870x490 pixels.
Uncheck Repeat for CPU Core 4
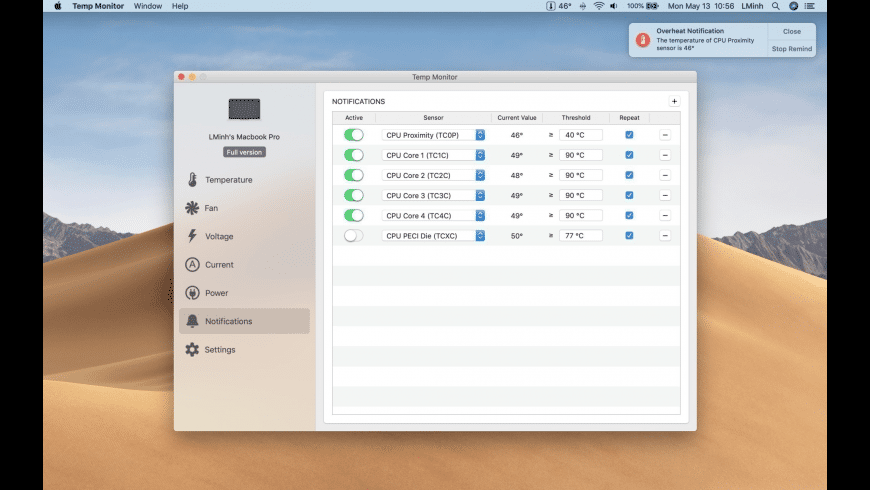[629, 215]
